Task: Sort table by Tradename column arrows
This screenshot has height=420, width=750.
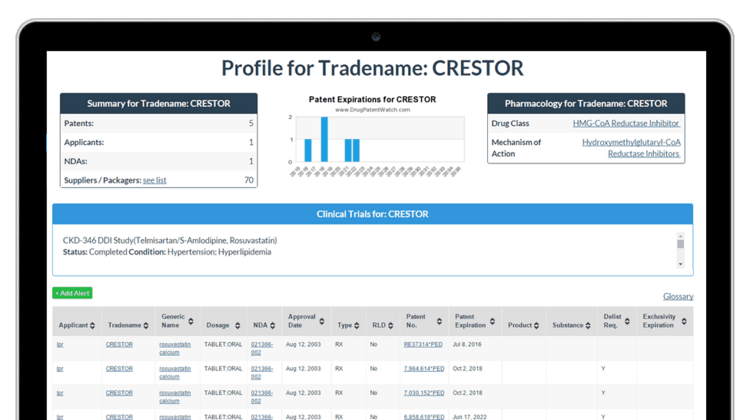Action: click(146, 325)
